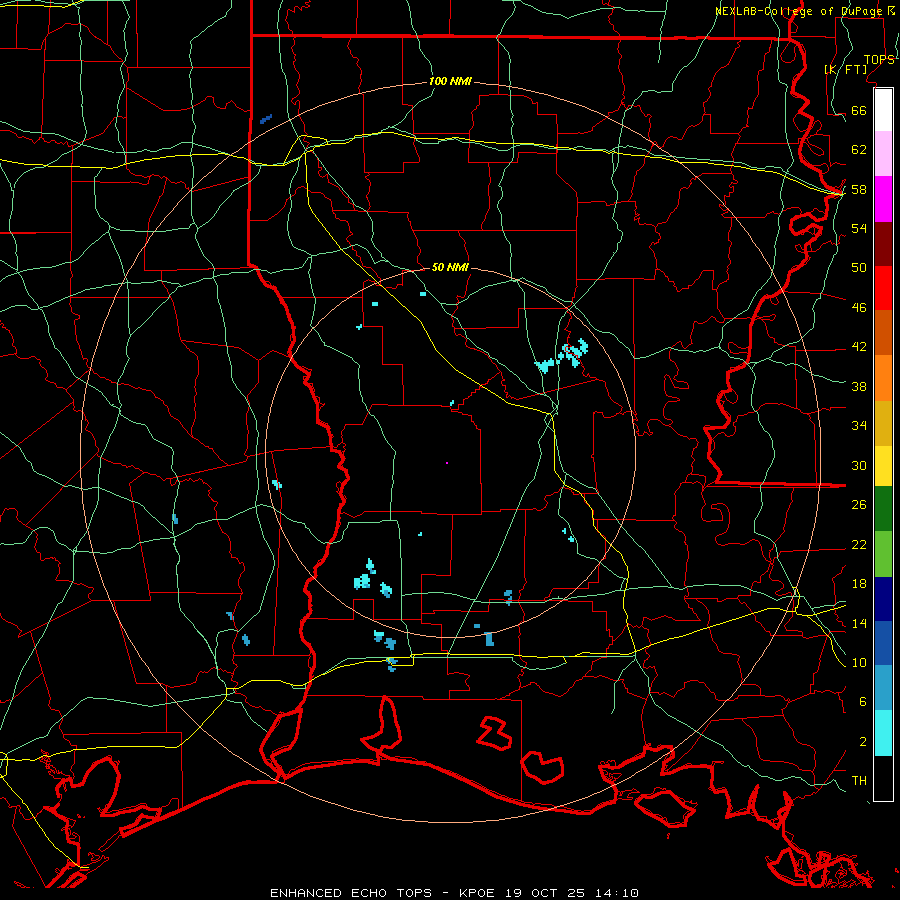Click the dark blue echo near the northwest ring
The width and height of the screenshot is (900, 900).
point(266,119)
